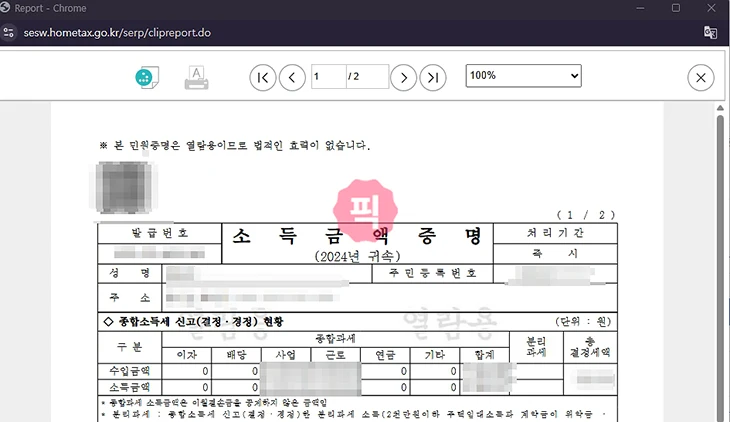
Task: Click the (단위 : 원) text
Action: coord(583,321)
